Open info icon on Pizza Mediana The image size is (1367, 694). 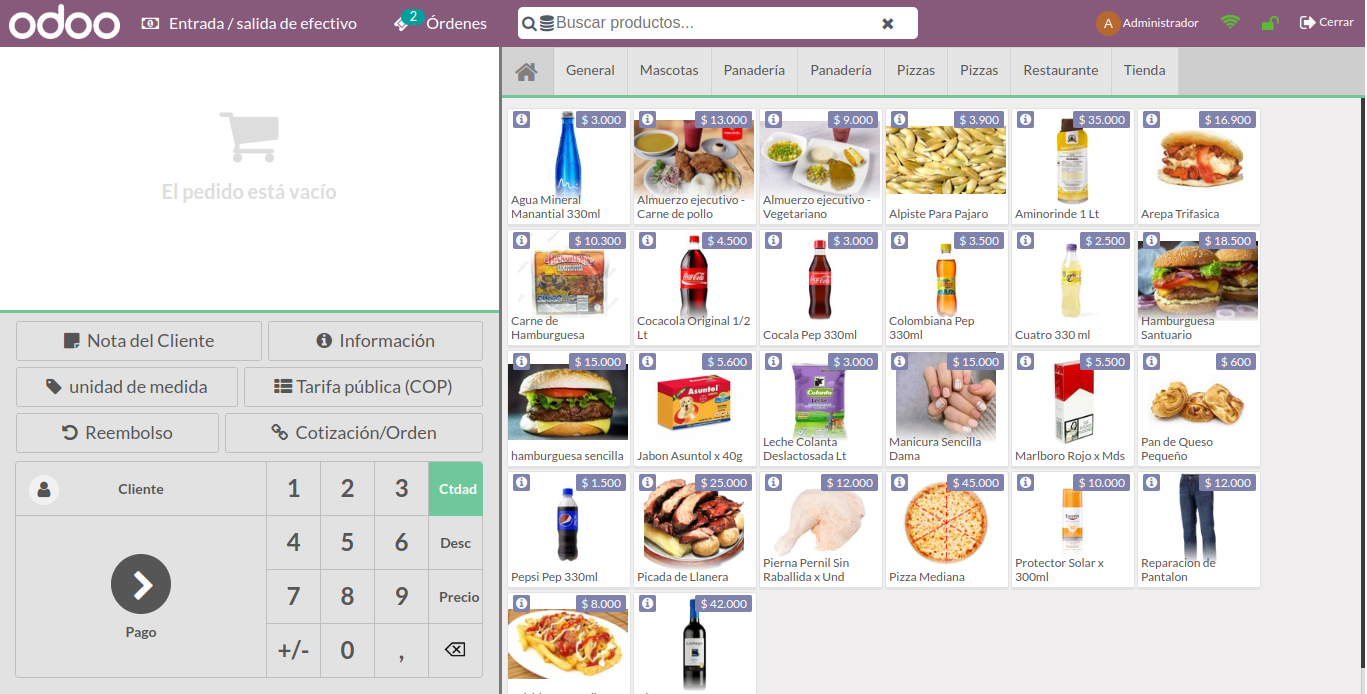[899, 483]
